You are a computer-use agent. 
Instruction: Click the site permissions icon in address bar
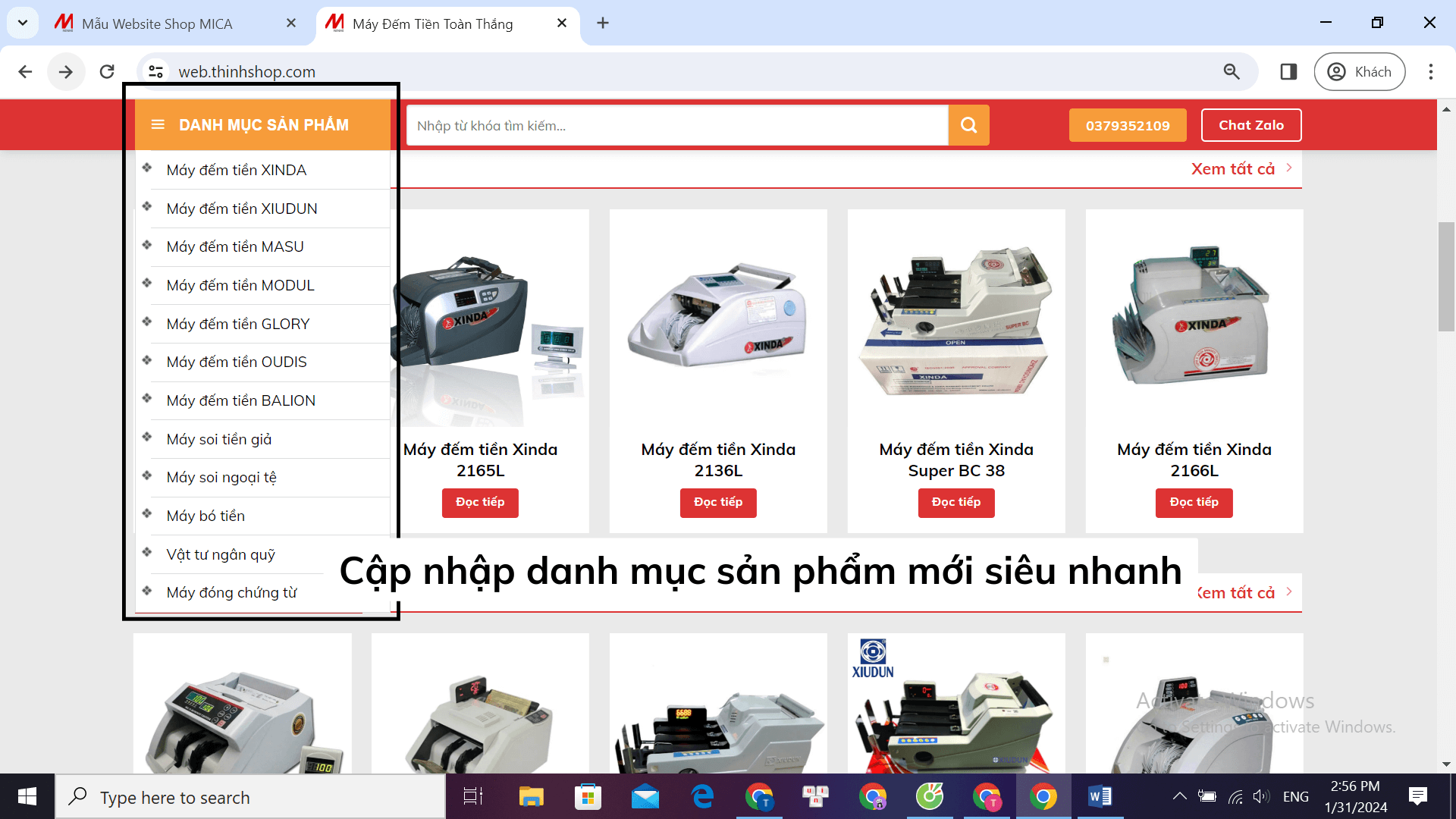point(155,71)
